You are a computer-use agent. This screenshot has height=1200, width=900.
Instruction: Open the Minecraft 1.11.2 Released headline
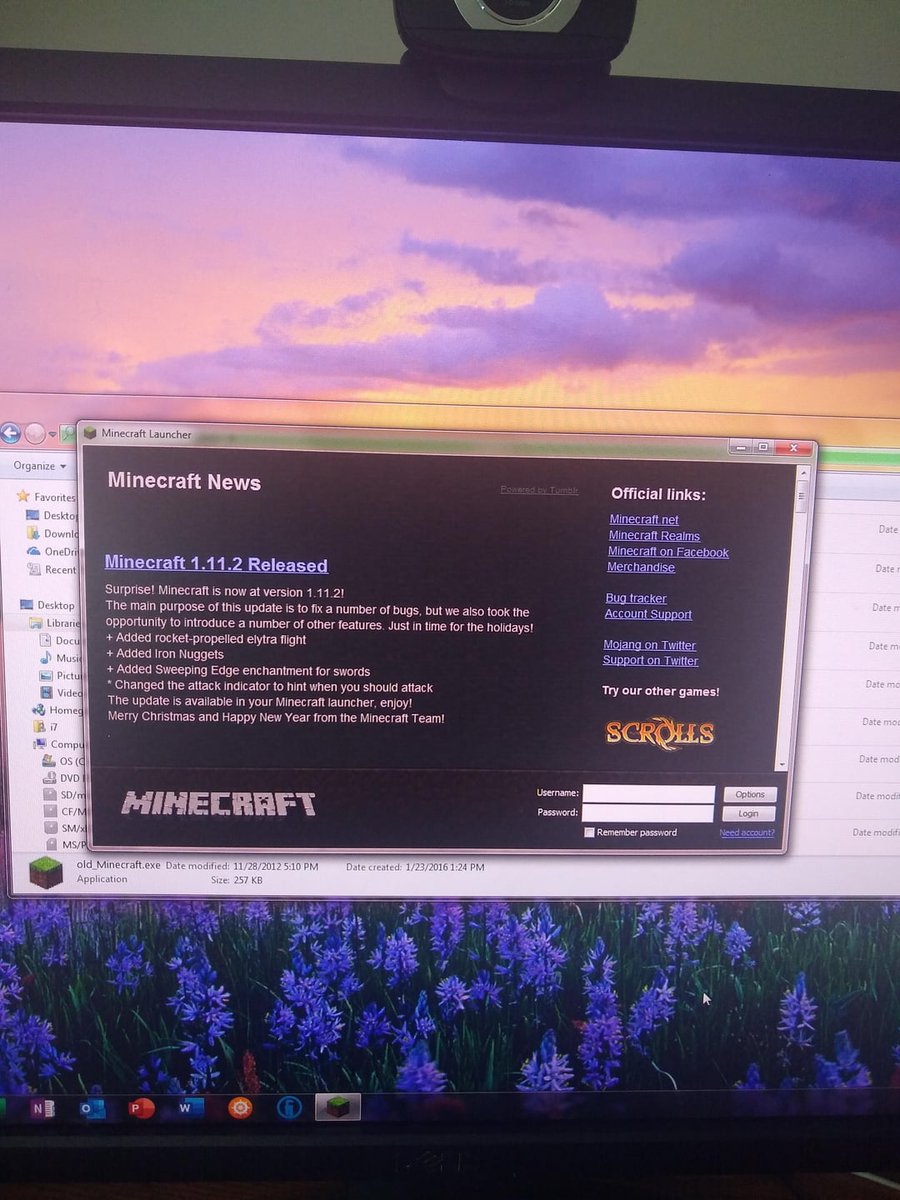216,565
